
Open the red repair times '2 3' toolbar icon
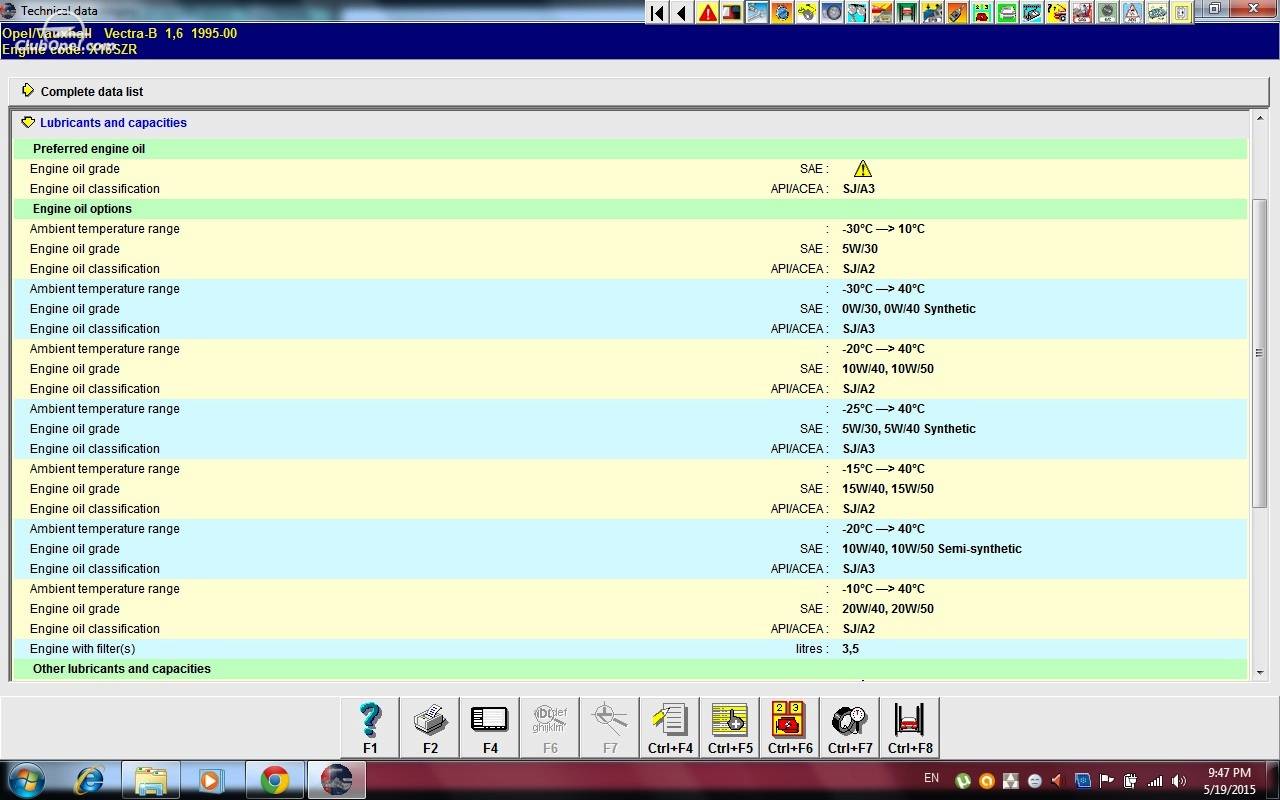click(x=982, y=12)
